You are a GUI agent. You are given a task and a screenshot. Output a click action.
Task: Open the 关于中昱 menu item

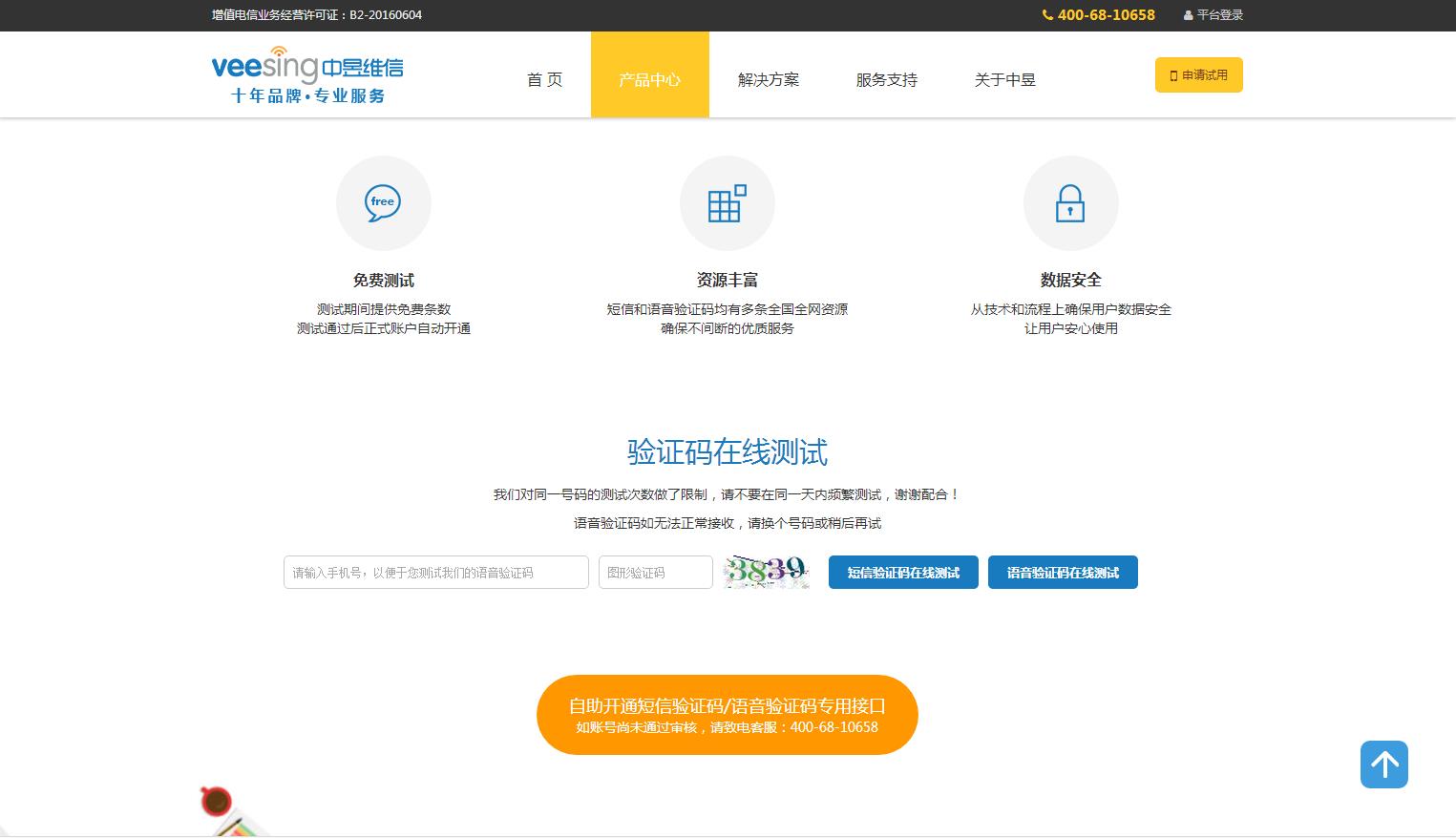(x=1004, y=80)
